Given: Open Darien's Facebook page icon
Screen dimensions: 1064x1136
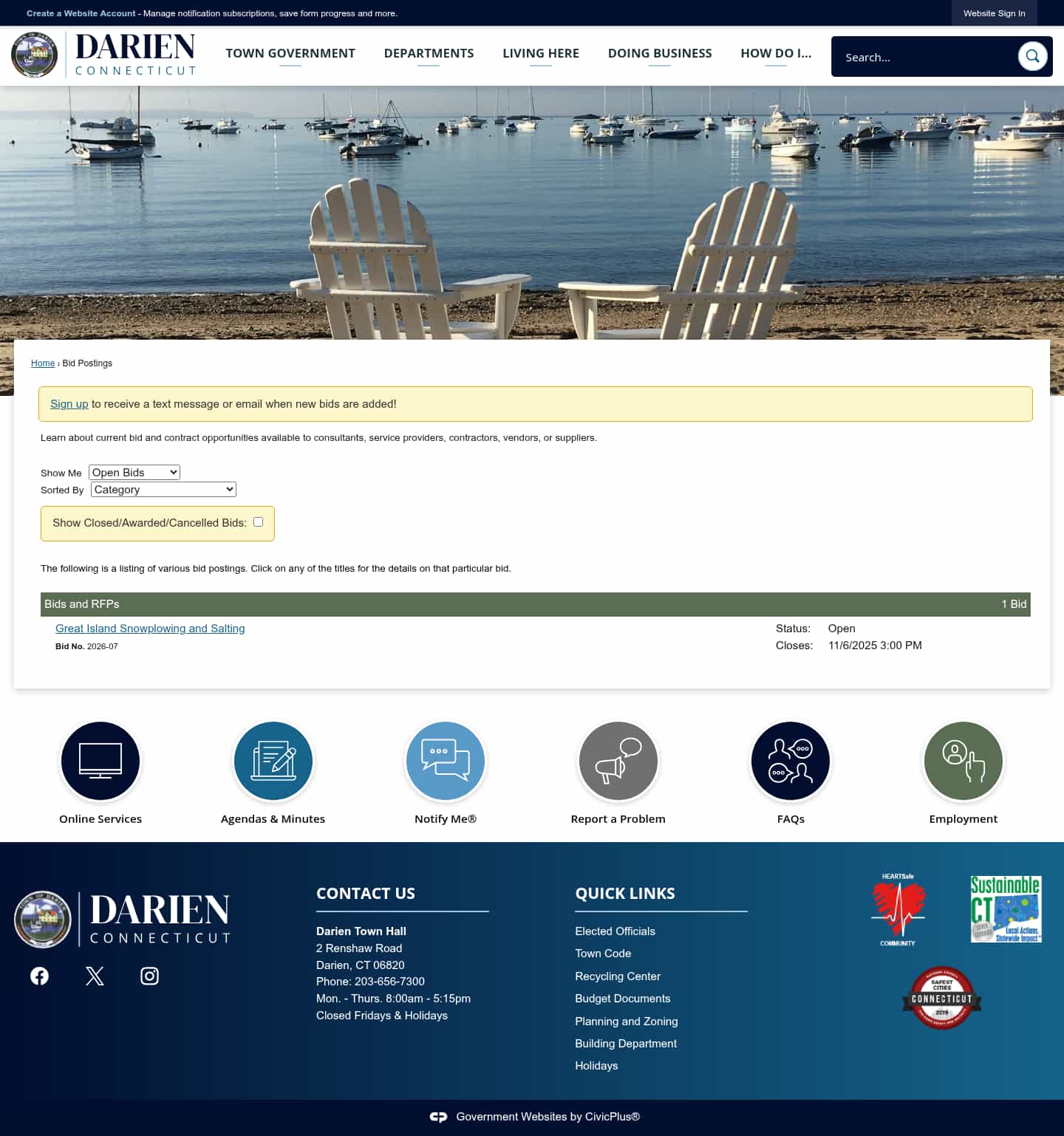Looking at the screenshot, I should (x=39, y=976).
